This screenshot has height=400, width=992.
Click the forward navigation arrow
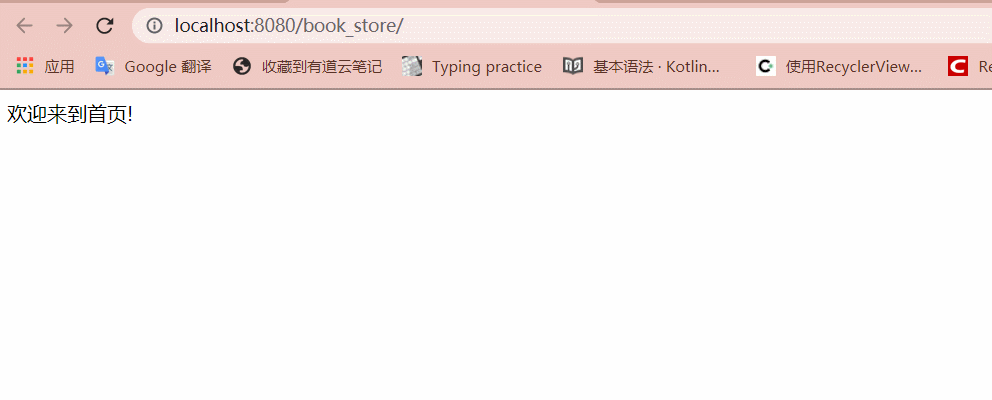click(65, 25)
